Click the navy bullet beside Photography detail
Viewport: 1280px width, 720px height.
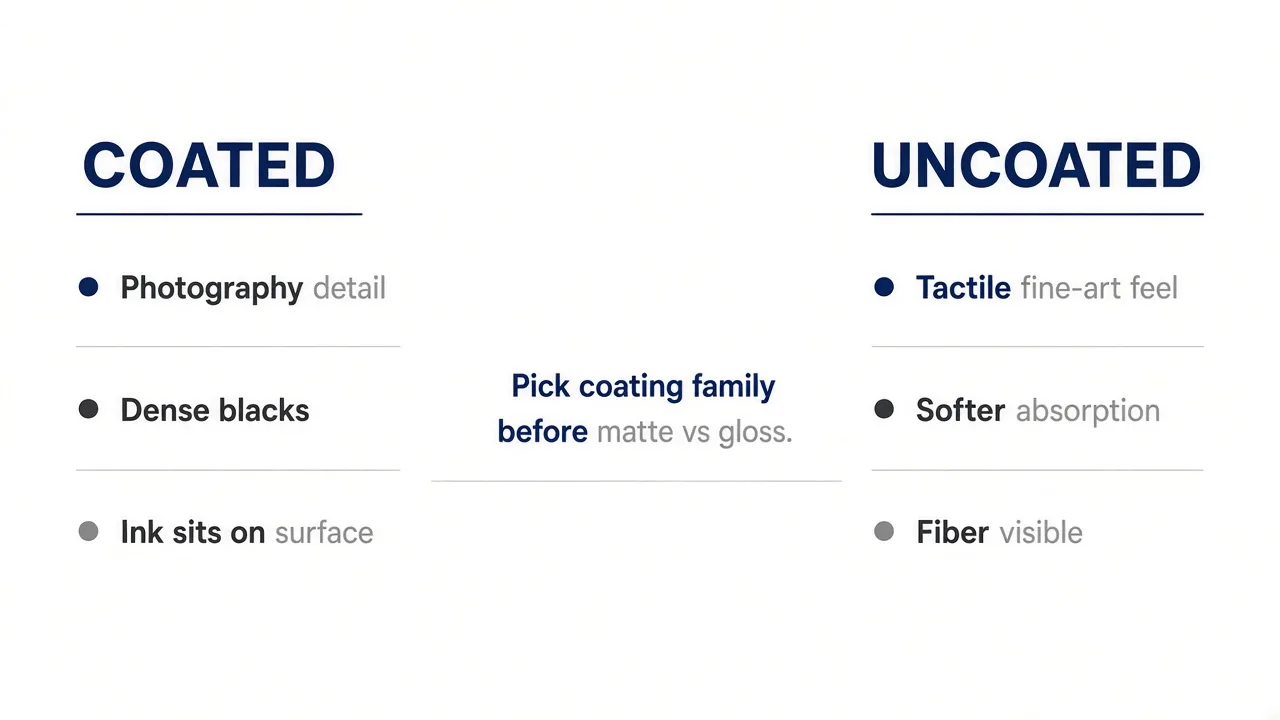coord(88,288)
